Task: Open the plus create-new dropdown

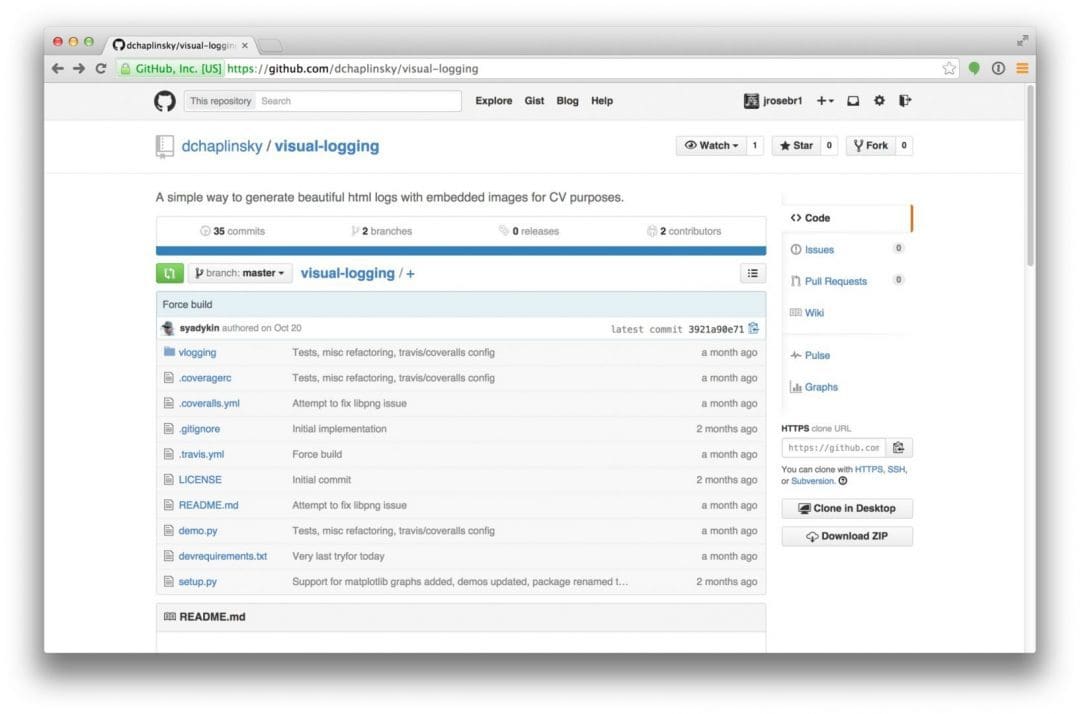Action: [x=824, y=101]
